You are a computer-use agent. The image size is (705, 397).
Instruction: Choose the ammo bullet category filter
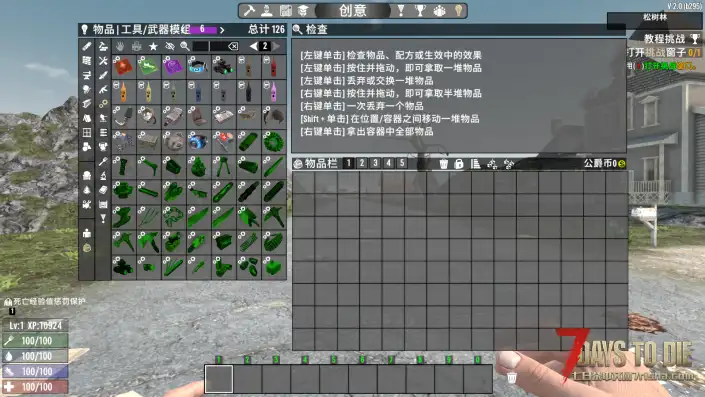(x=87, y=46)
